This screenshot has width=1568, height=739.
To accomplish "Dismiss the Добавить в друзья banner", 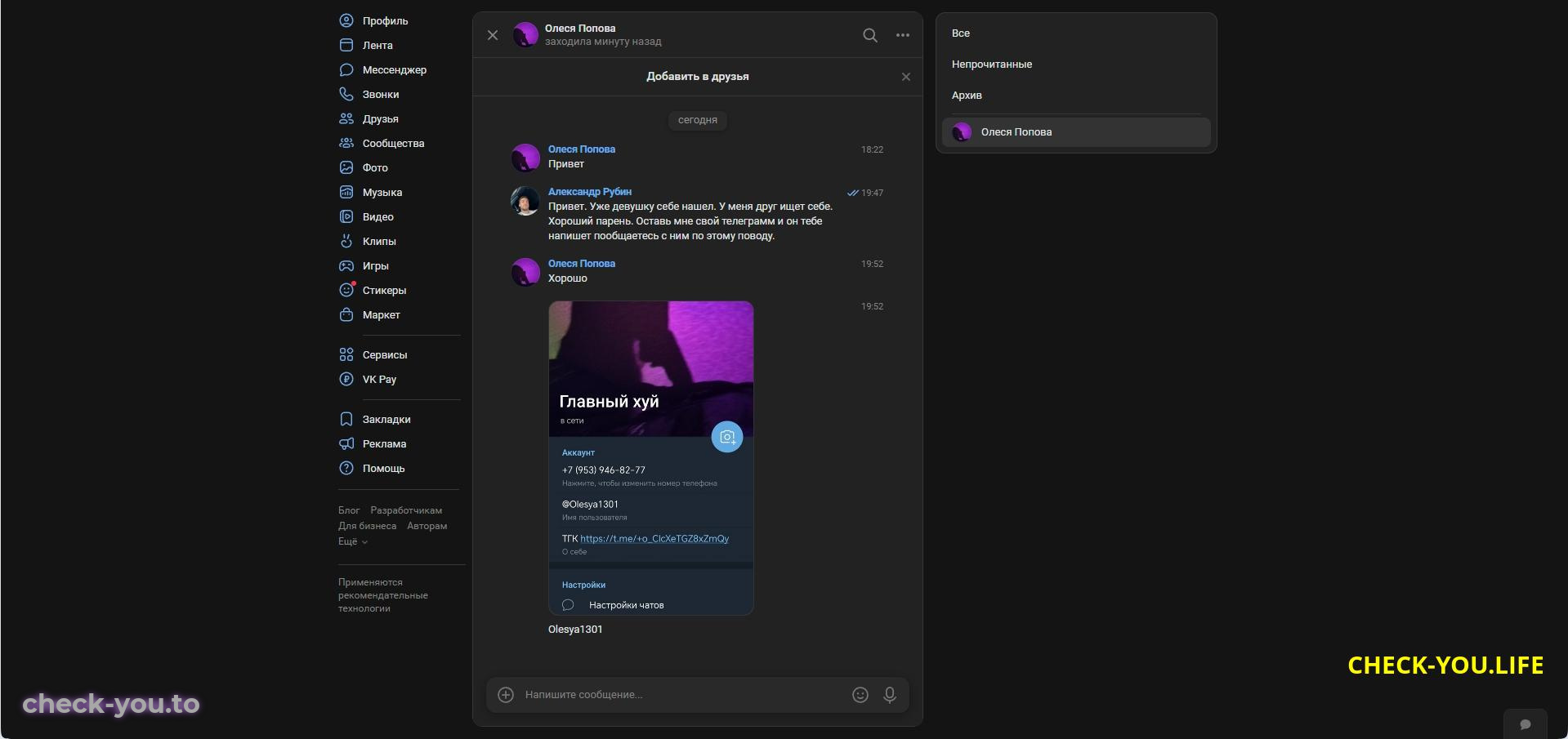I will coord(906,77).
